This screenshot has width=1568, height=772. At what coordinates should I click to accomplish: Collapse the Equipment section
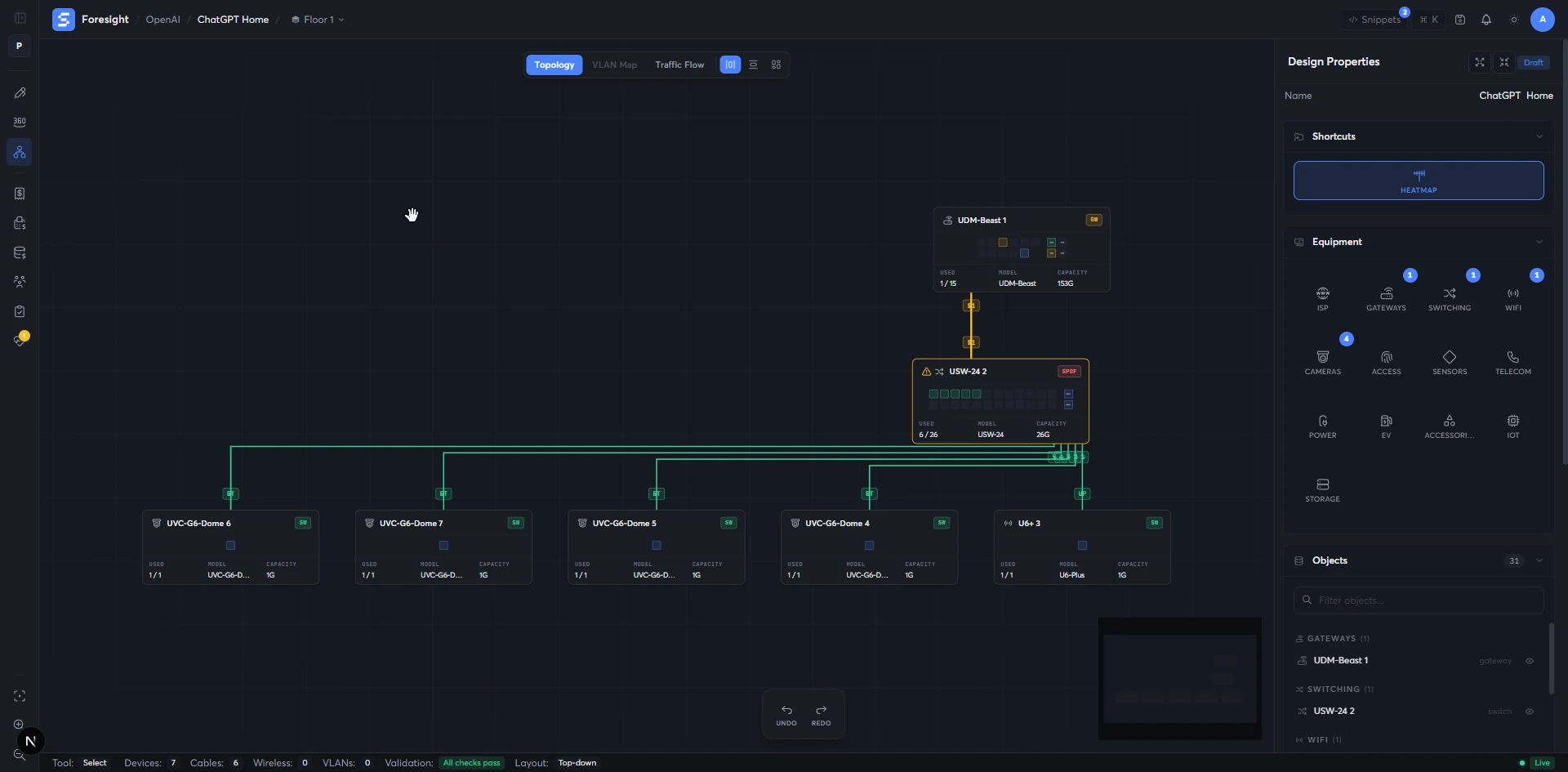click(1539, 242)
